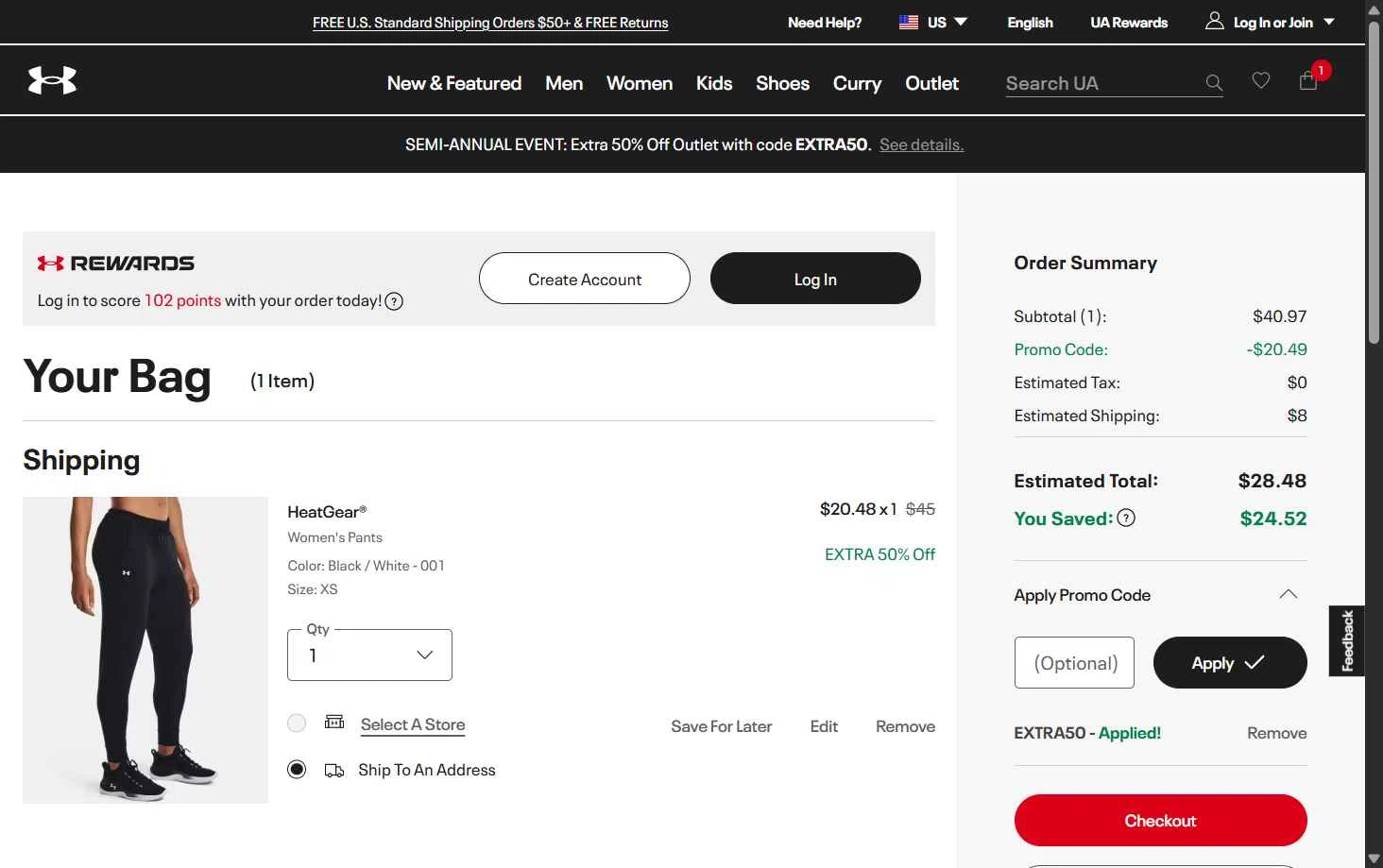
Task: Open the shopping bag icon
Action: [1308, 80]
